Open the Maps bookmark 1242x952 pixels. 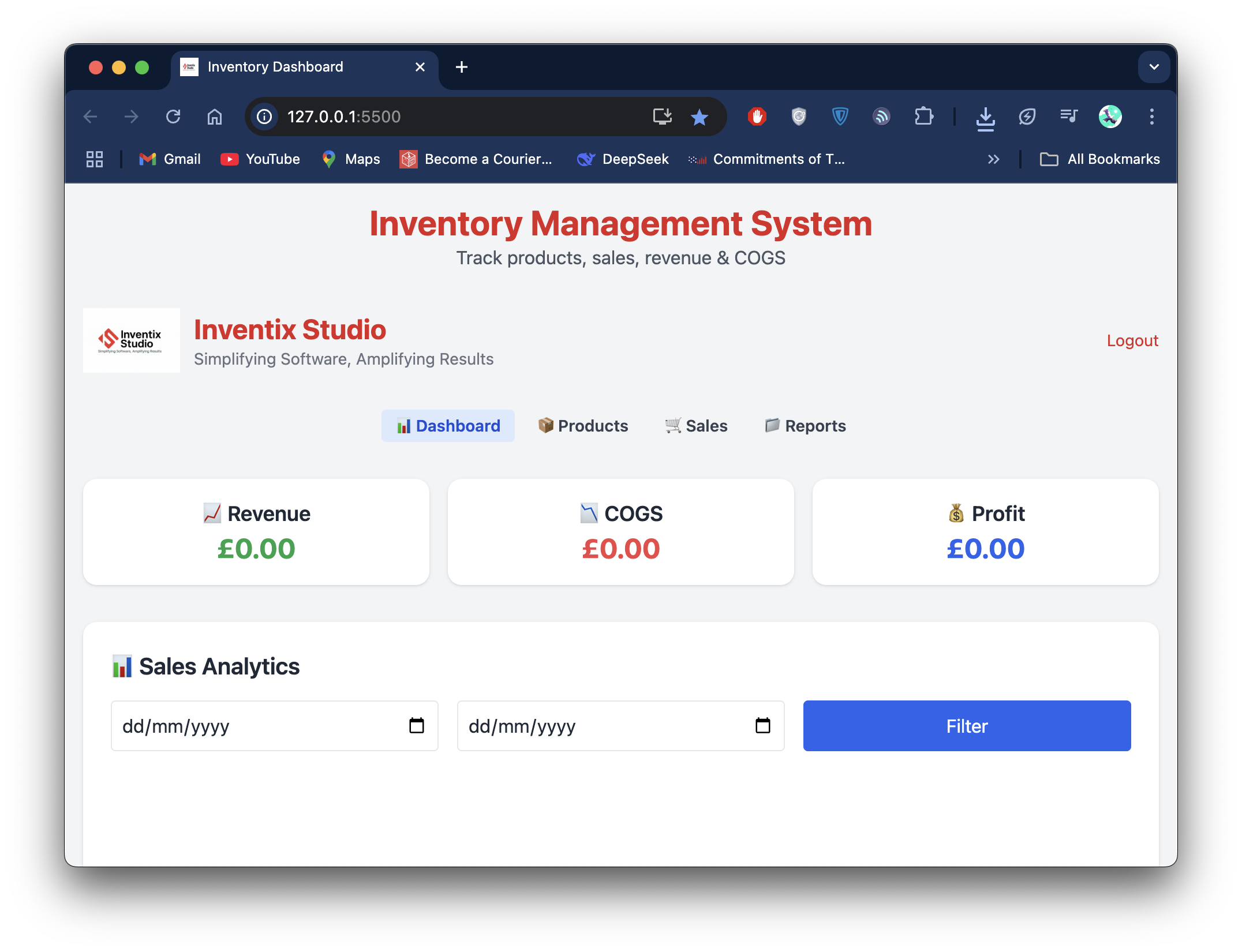pos(351,159)
